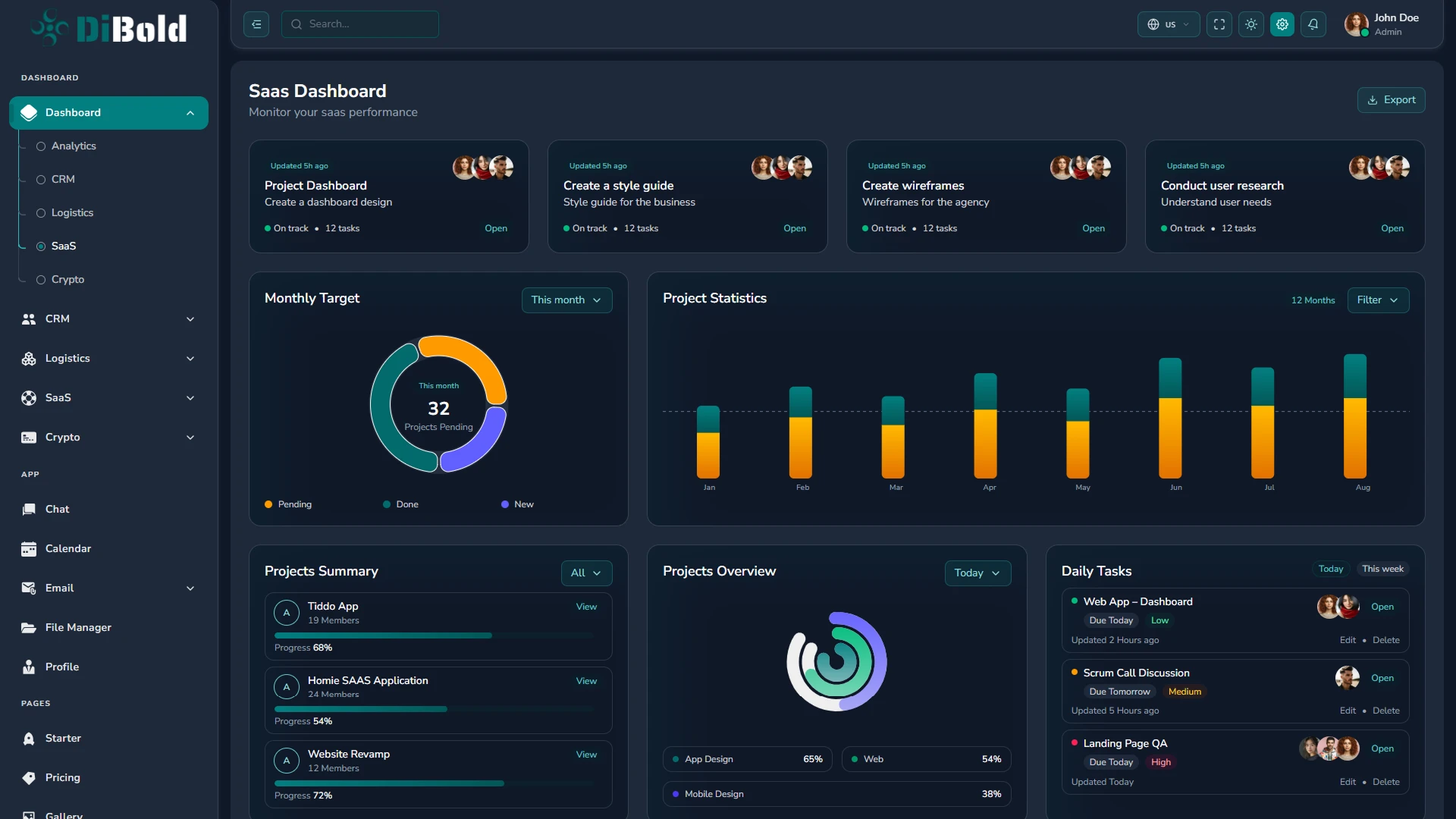Open the File Manager menu item

(108, 628)
